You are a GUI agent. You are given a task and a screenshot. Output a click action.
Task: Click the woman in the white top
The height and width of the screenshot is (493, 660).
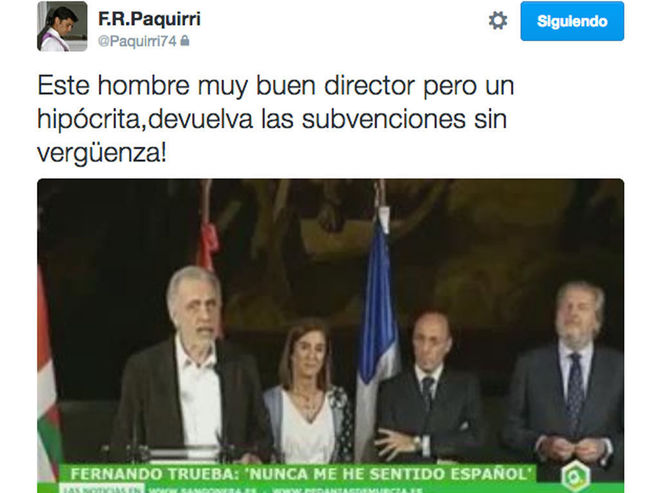click(x=308, y=392)
